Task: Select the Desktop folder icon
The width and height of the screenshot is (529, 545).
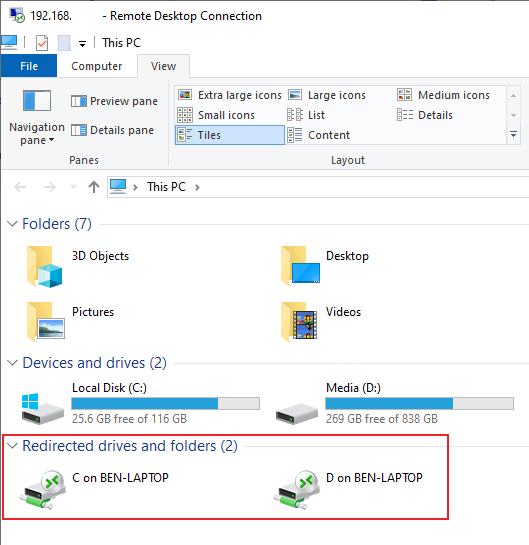Action: (x=300, y=266)
